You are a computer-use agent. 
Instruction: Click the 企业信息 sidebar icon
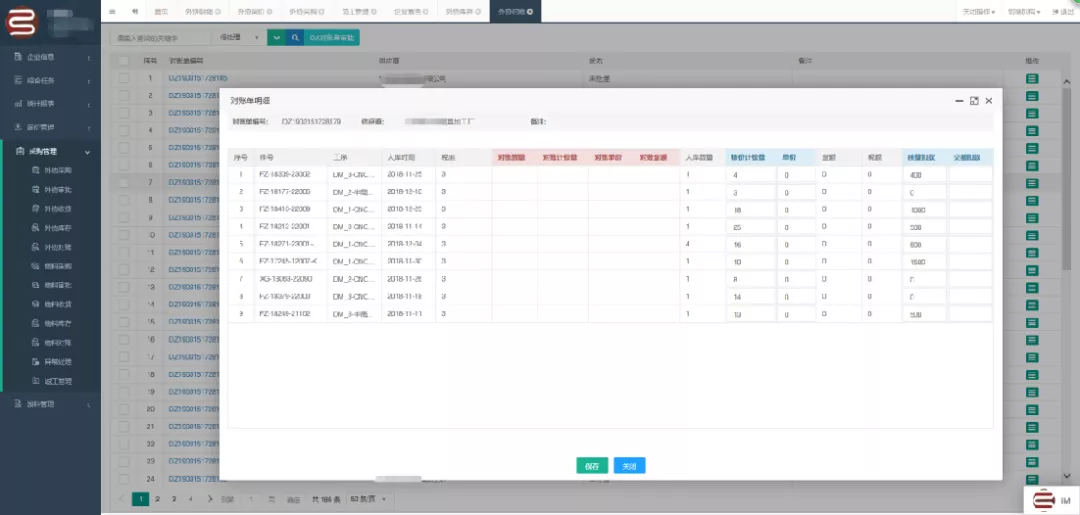point(18,57)
